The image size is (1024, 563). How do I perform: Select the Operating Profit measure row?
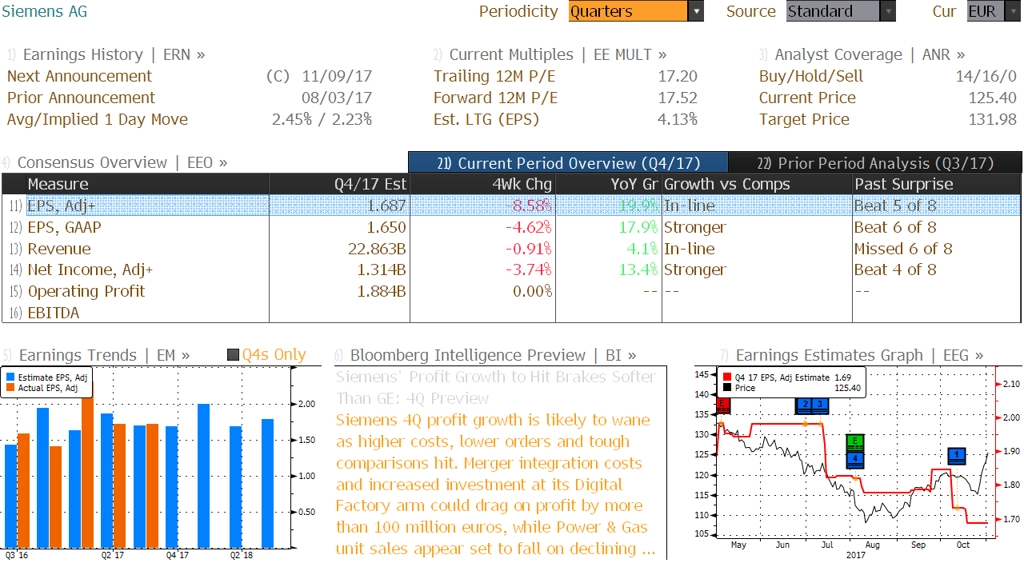[511, 291]
